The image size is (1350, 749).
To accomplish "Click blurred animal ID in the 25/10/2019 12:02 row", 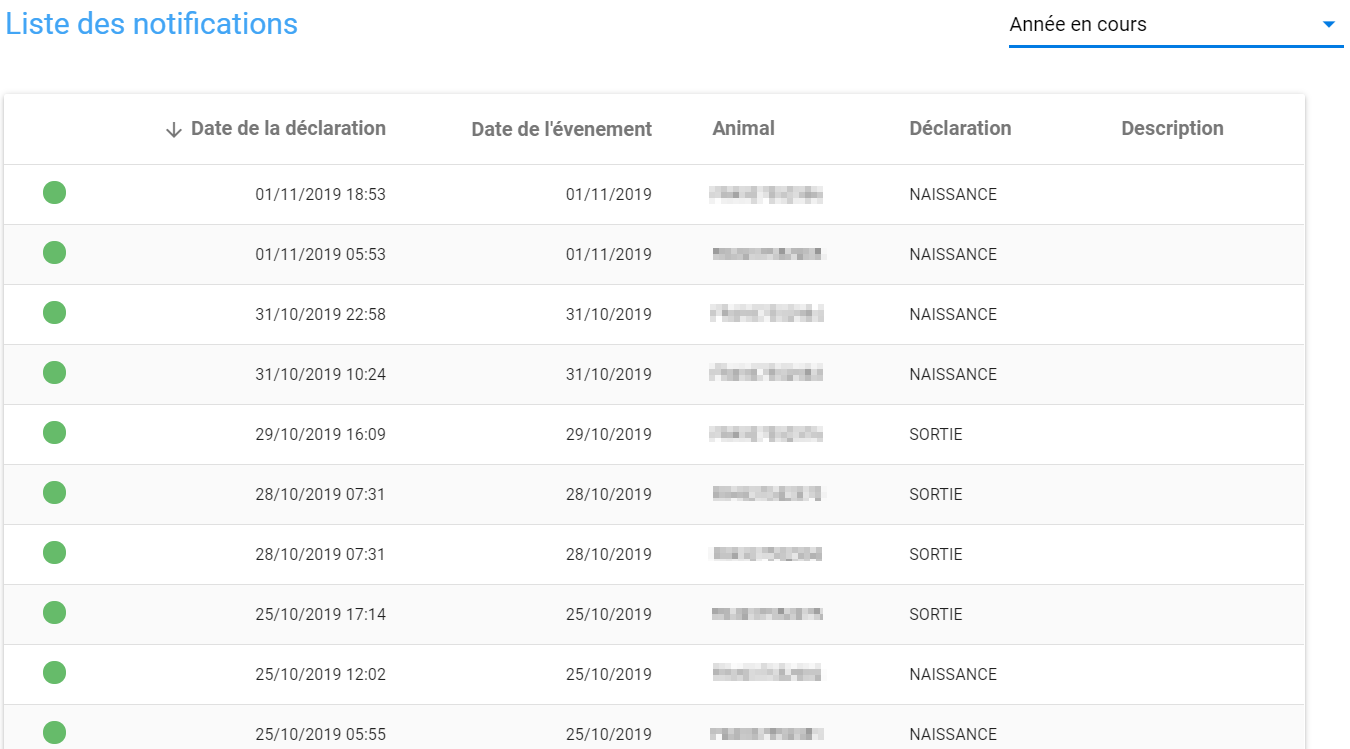I will pos(767,674).
